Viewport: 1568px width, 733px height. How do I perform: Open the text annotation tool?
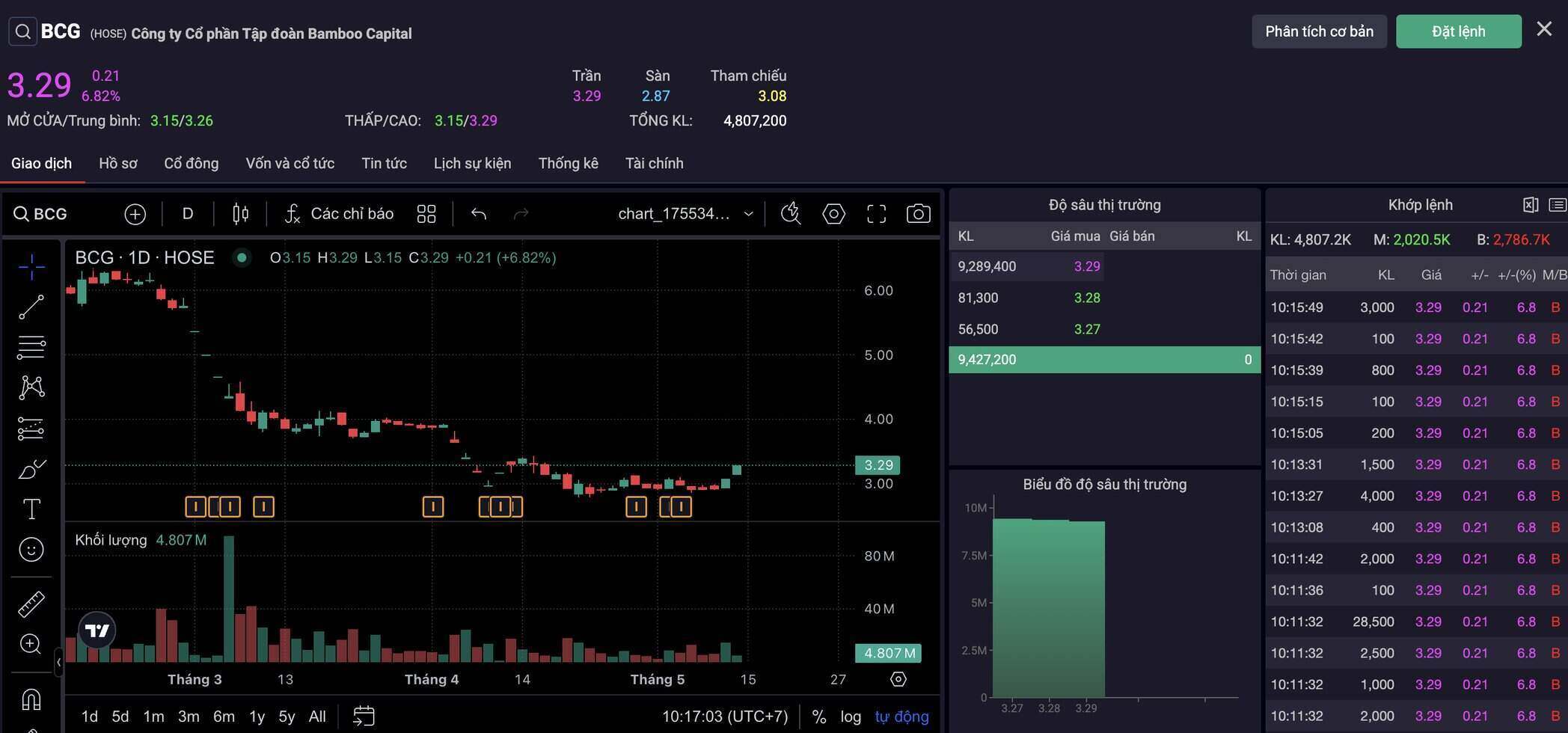[x=32, y=509]
